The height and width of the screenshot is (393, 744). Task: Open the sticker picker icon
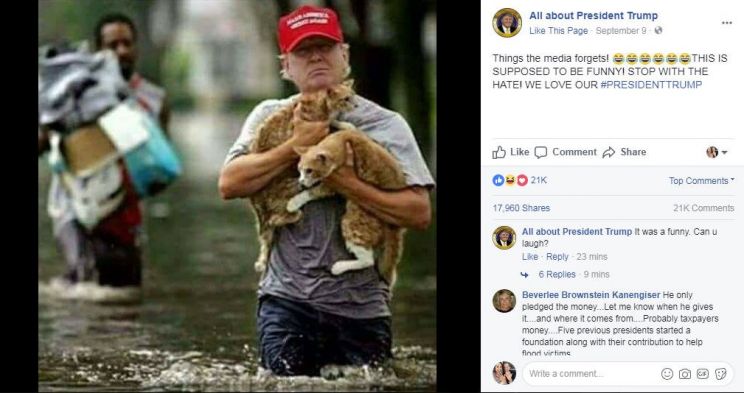[x=720, y=374]
